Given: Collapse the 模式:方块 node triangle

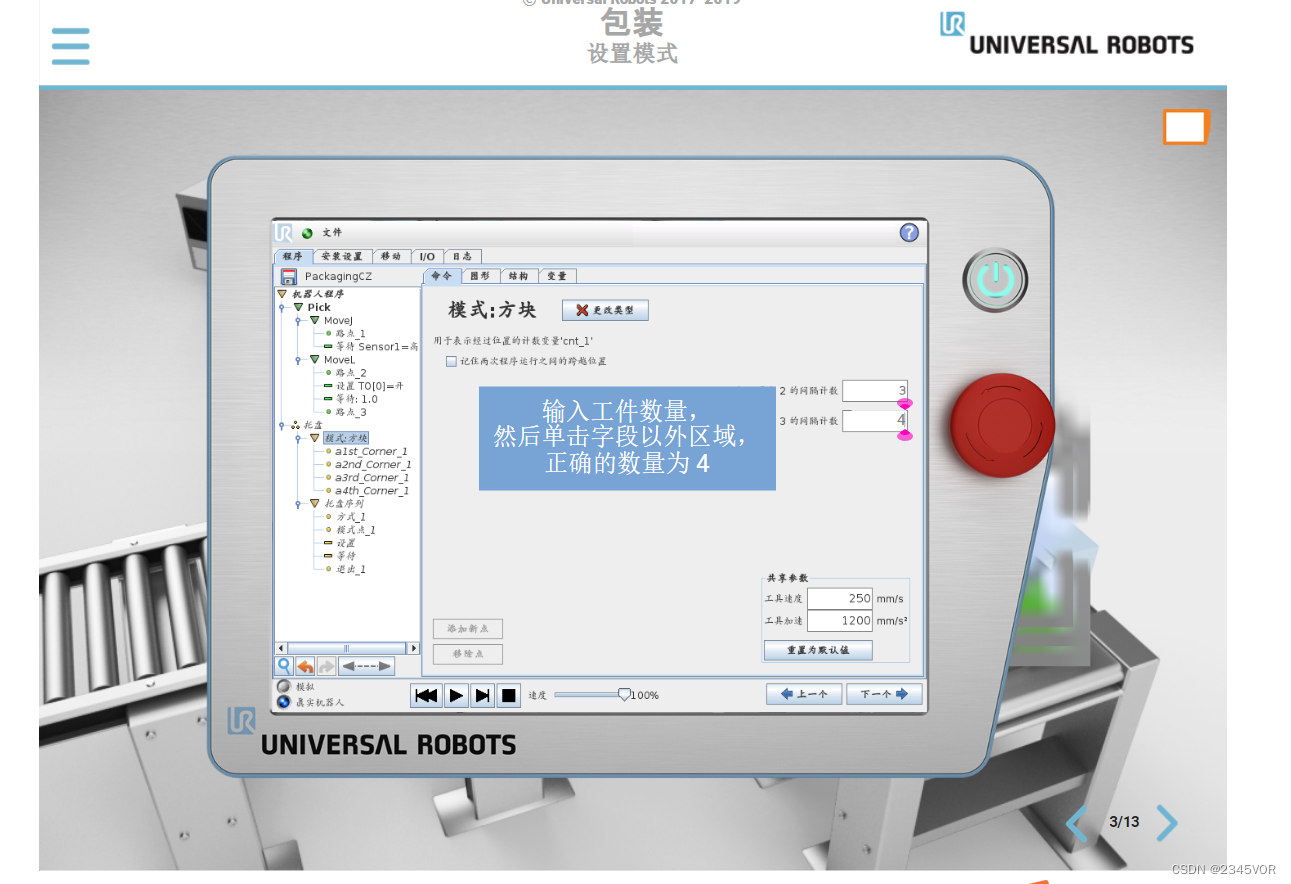Looking at the screenshot, I should click(314, 438).
